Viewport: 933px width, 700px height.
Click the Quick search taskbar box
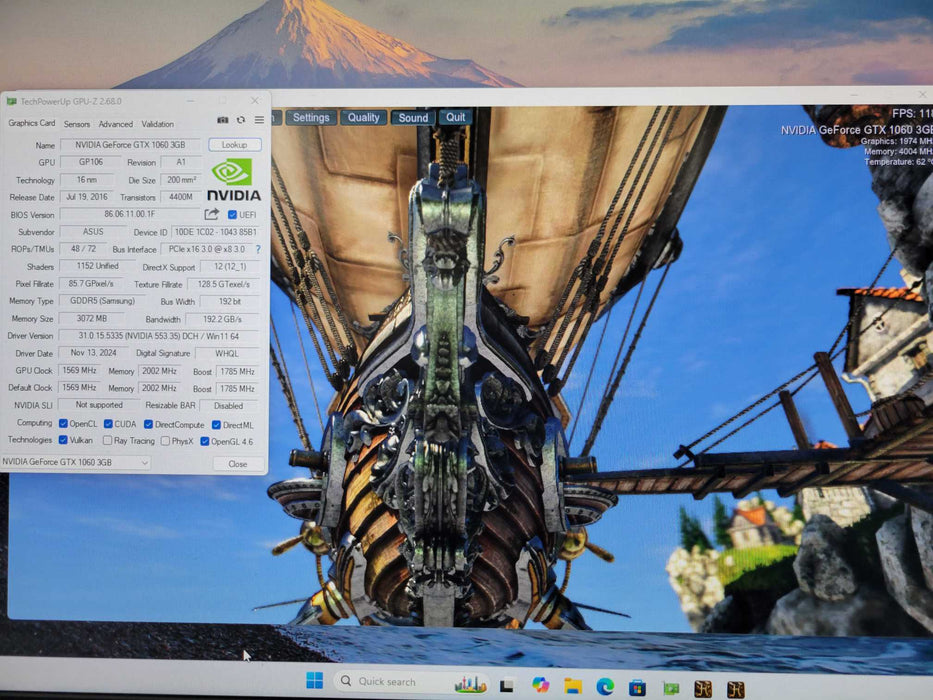click(x=411, y=682)
